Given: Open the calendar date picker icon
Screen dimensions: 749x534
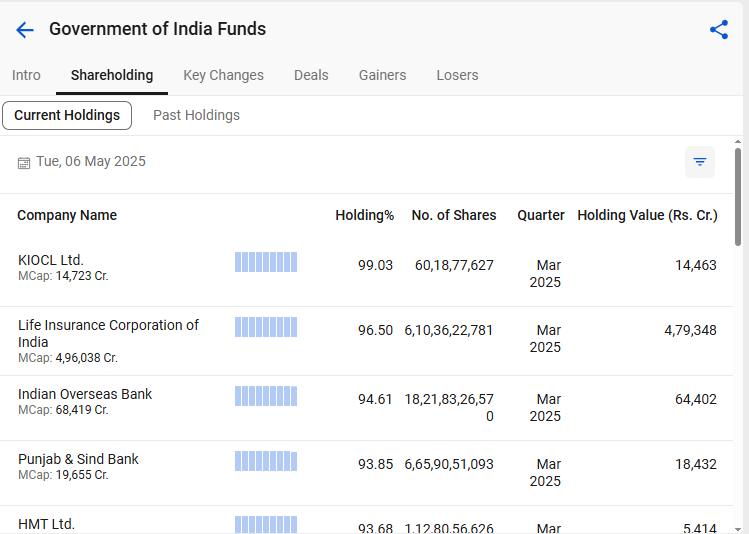Looking at the screenshot, I should pos(24,163).
